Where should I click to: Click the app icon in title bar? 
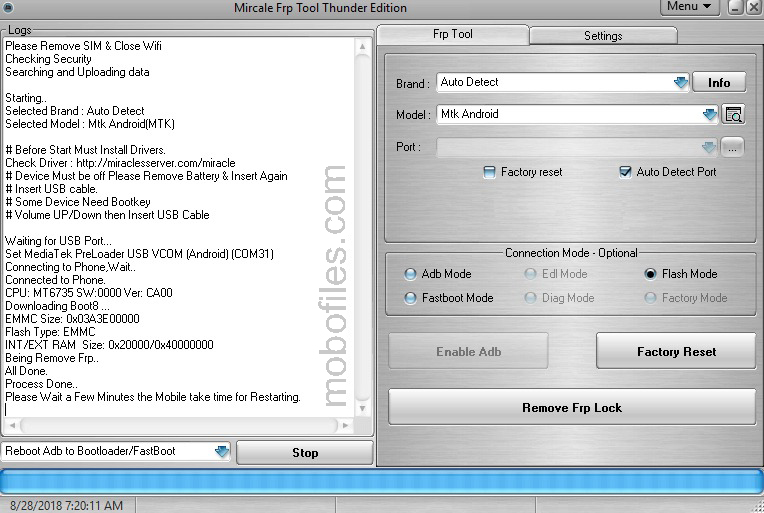point(8,7)
